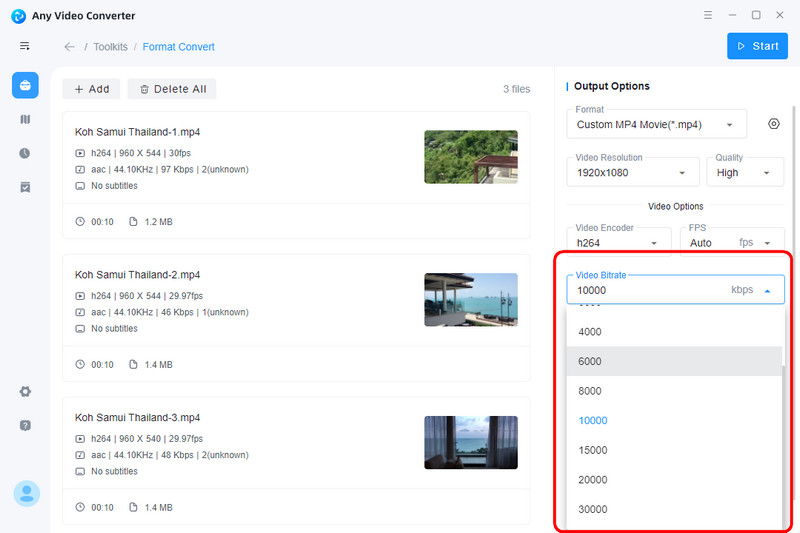Toggle the sidebar collapse icon

pos(24,46)
